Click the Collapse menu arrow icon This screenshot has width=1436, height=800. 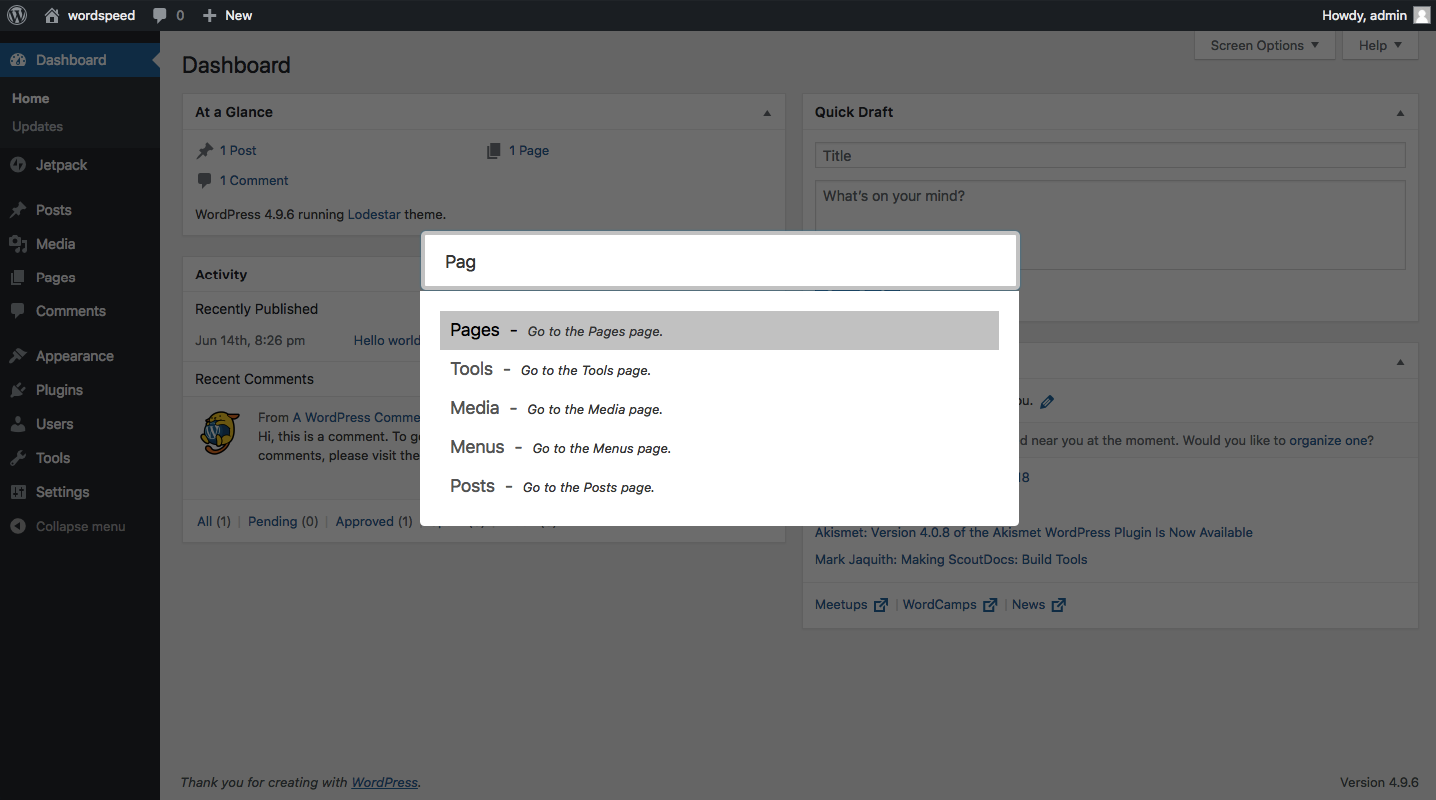[x=18, y=526]
